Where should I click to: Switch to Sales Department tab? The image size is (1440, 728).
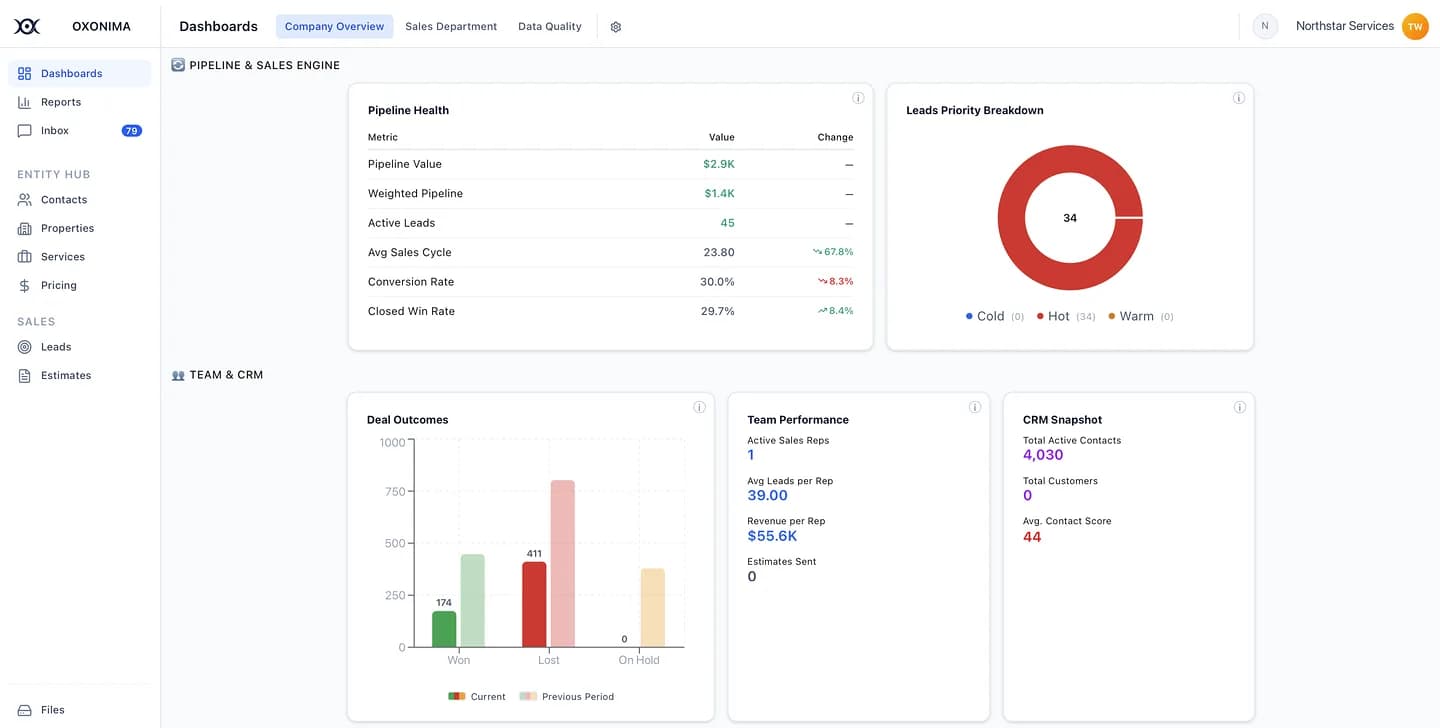coord(451,27)
